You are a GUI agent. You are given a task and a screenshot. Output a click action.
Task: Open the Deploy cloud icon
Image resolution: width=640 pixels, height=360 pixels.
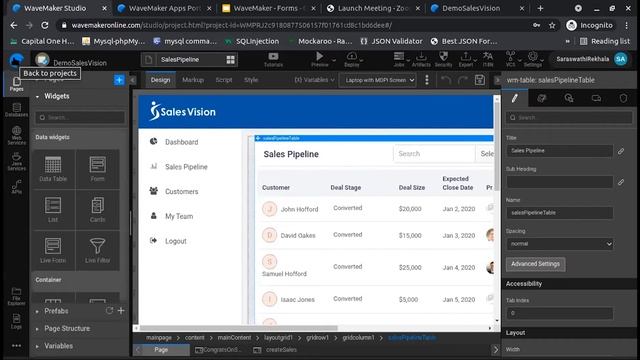point(351,60)
